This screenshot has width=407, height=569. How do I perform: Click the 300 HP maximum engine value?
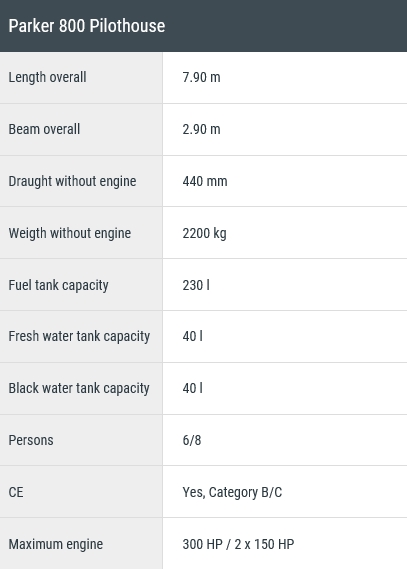[x=238, y=544]
